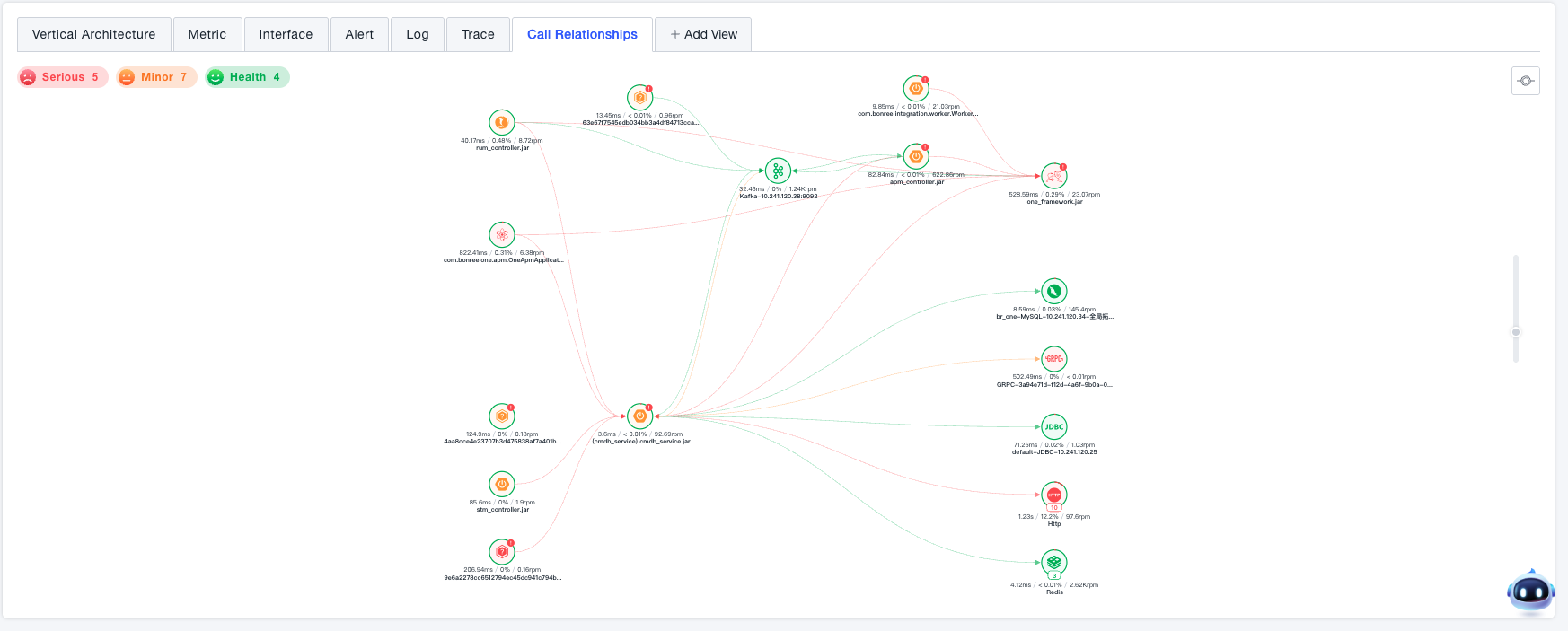Open the Trace tab
The width and height of the screenshot is (1568, 631).
478,34
